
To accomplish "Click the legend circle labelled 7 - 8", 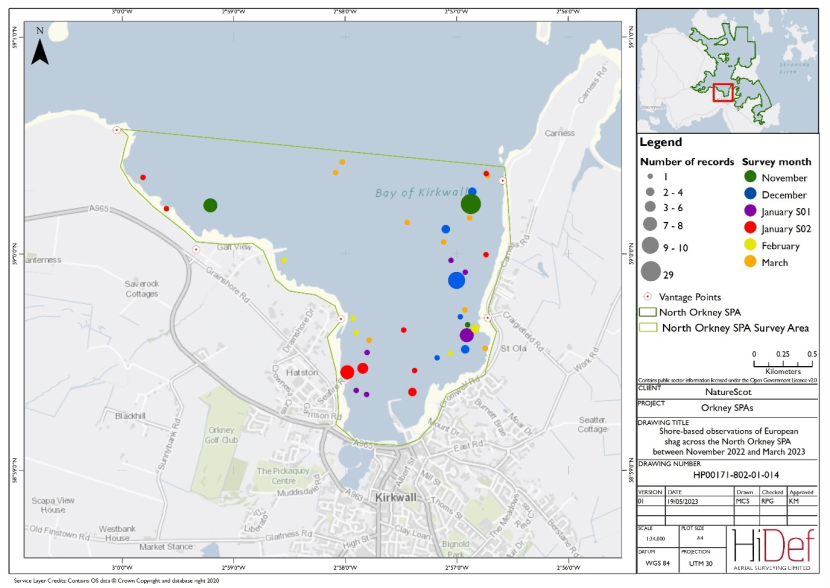I will click(650, 224).
